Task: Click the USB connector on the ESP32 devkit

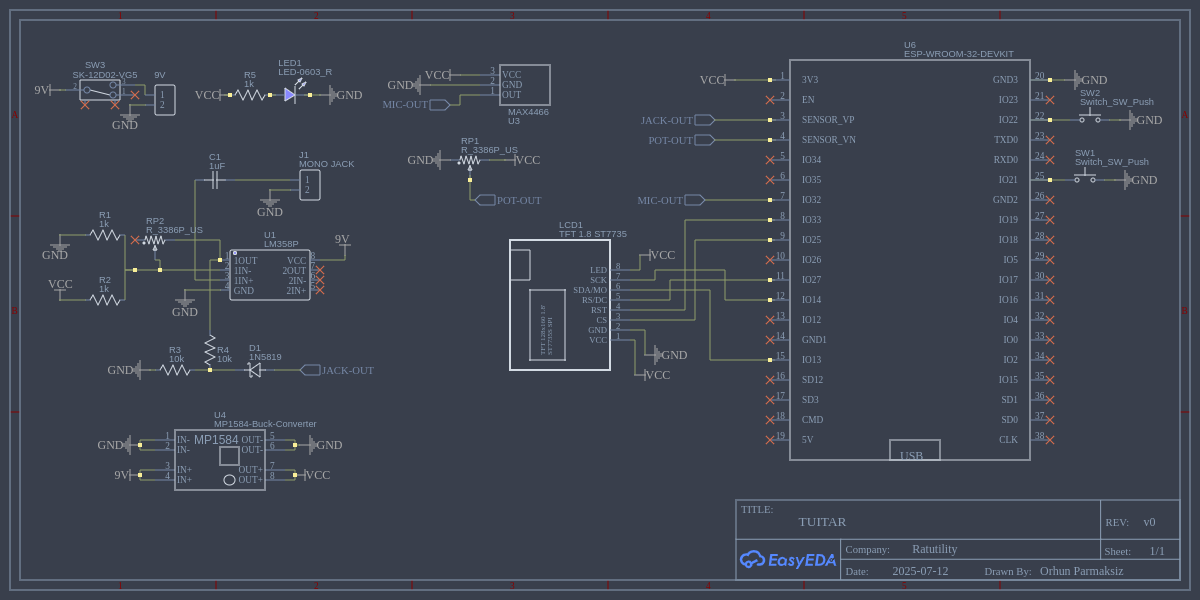Action: coord(914,451)
